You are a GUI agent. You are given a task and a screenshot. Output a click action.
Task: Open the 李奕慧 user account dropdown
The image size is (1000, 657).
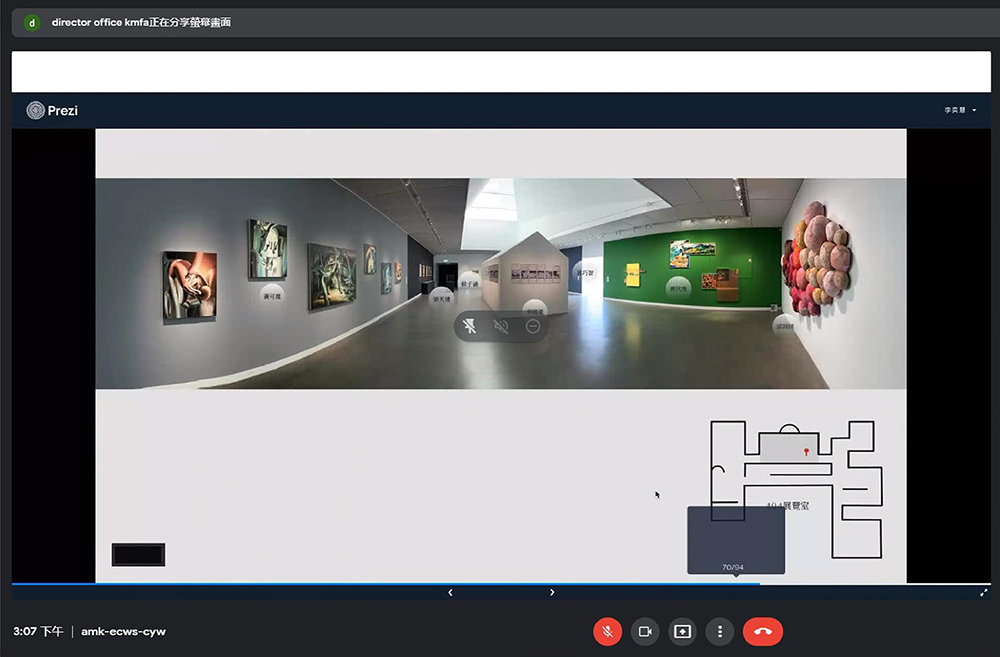coord(960,110)
